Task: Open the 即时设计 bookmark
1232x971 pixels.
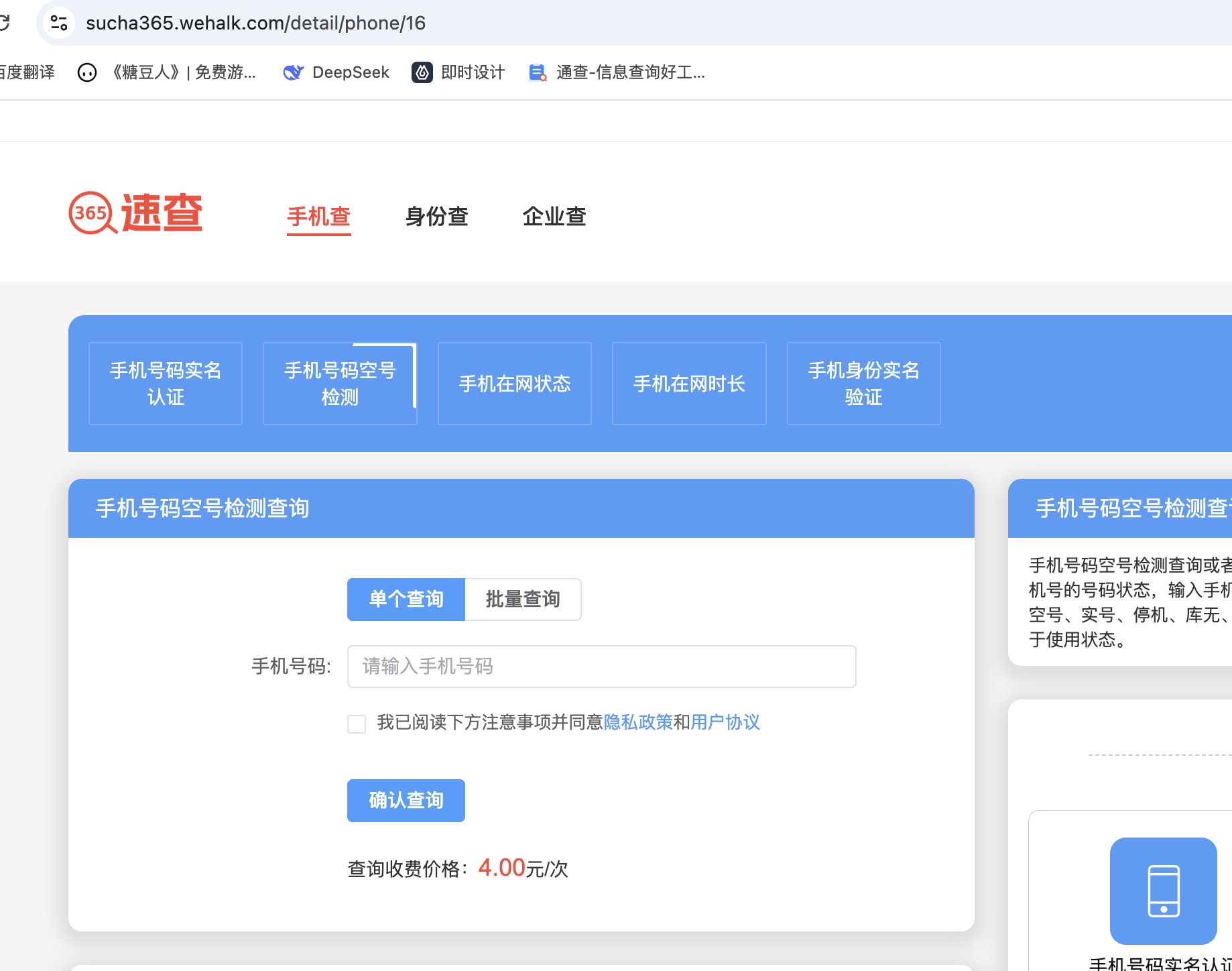Action: (458, 72)
